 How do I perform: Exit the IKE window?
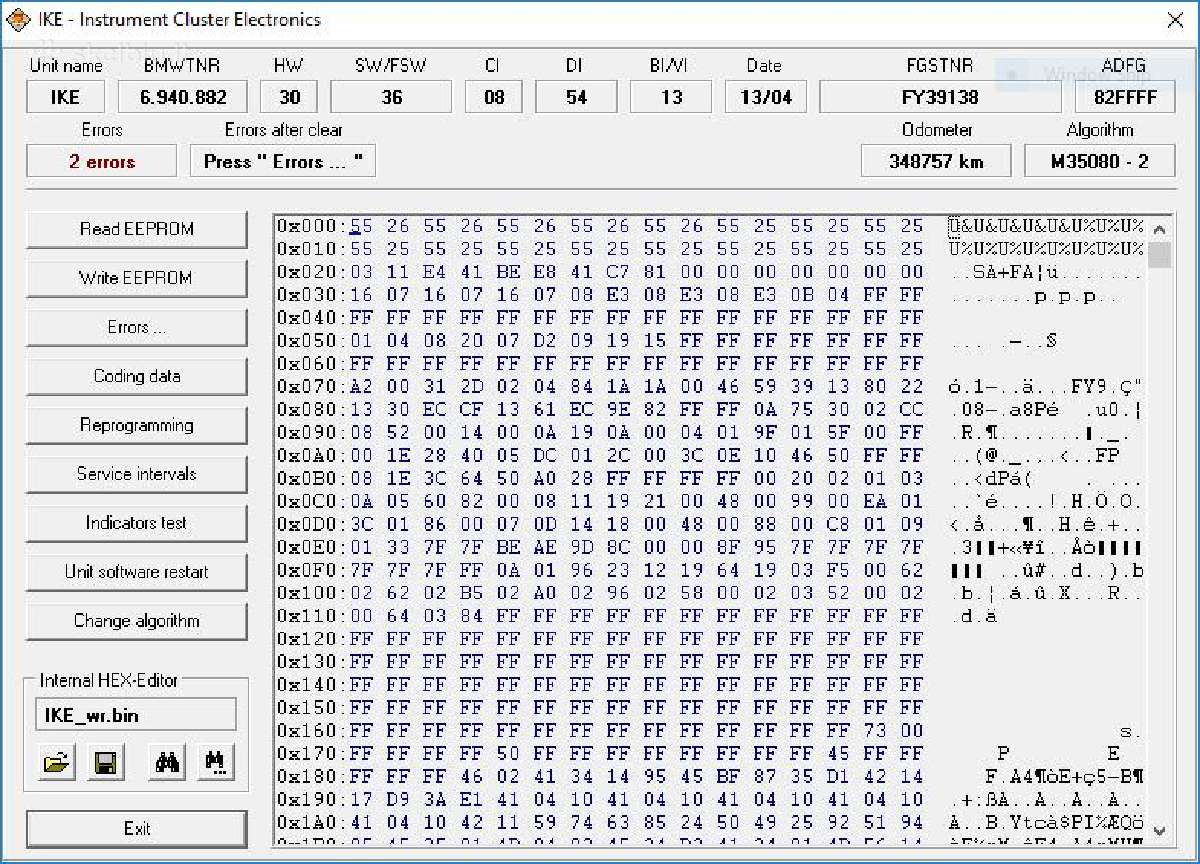[136, 828]
